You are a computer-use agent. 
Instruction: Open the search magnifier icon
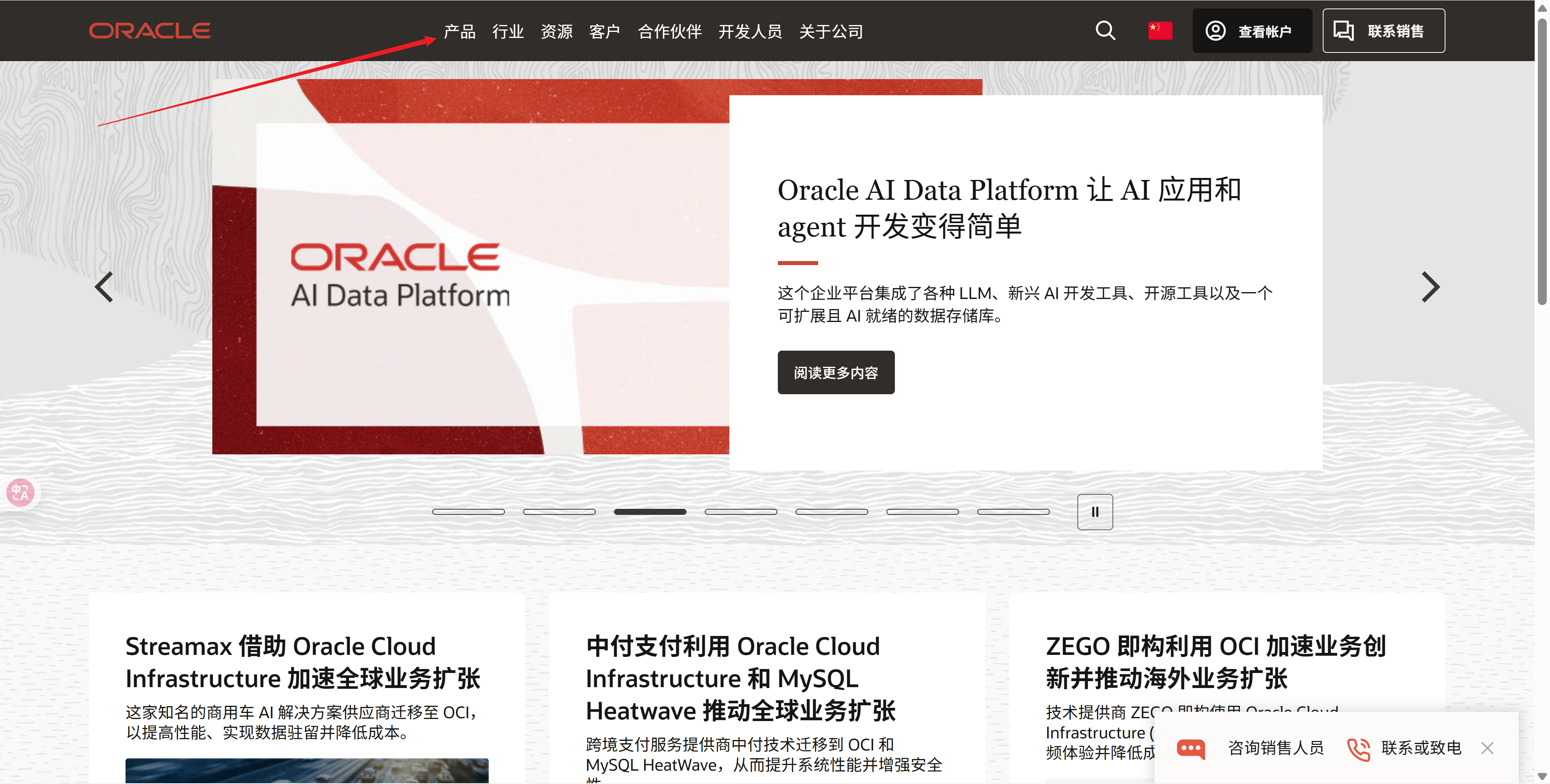1105,31
